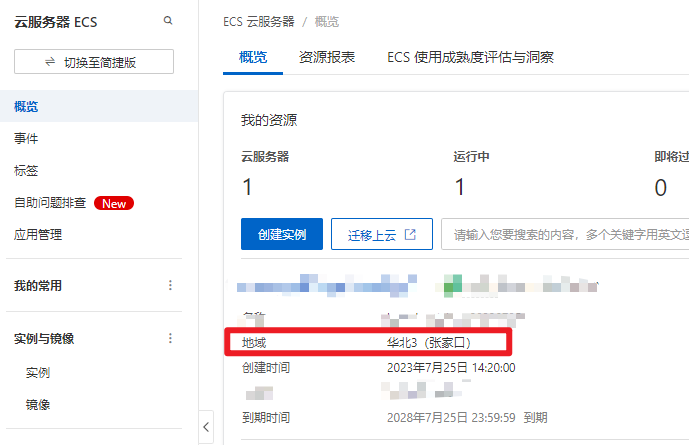This screenshot has height=445, width=689.
Task: Click the 迁移上云 button
Action: click(x=381, y=234)
